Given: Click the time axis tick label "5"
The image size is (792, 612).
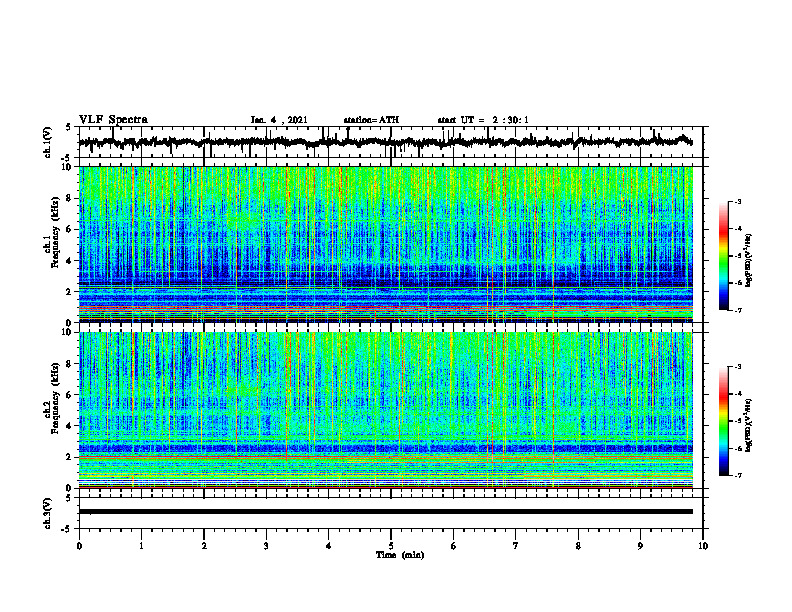Looking at the screenshot, I should tap(391, 546).
